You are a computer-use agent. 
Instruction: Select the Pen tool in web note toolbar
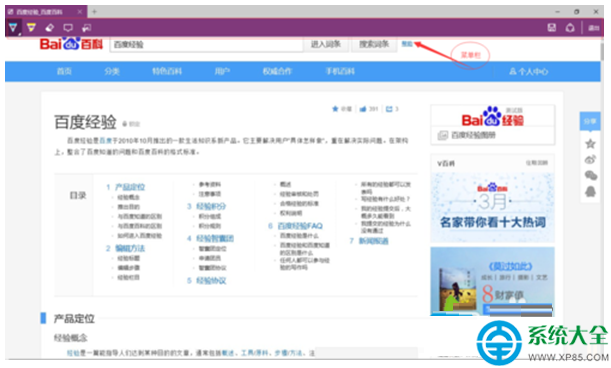point(13,28)
